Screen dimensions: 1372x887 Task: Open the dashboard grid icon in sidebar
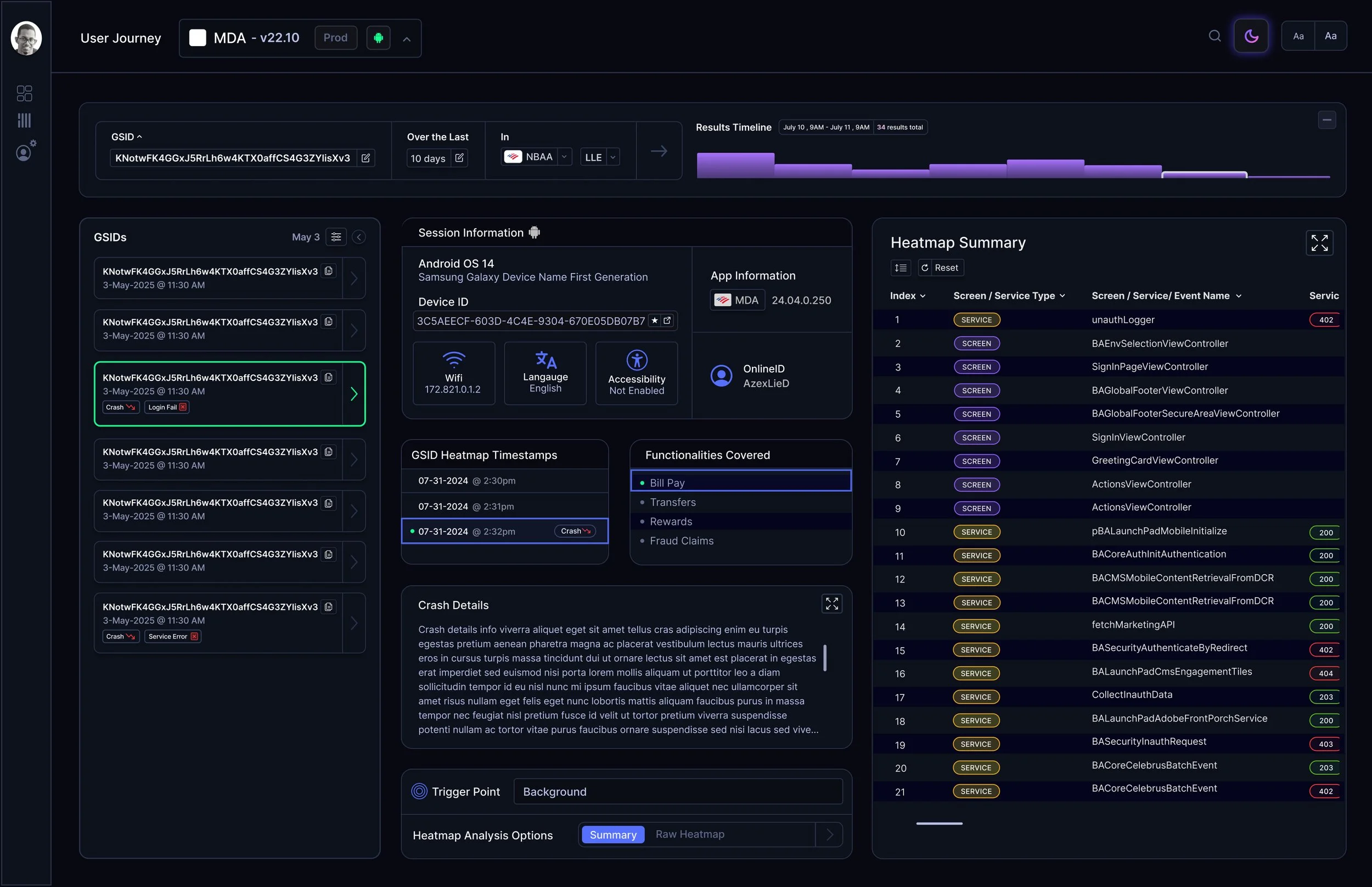coord(24,93)
